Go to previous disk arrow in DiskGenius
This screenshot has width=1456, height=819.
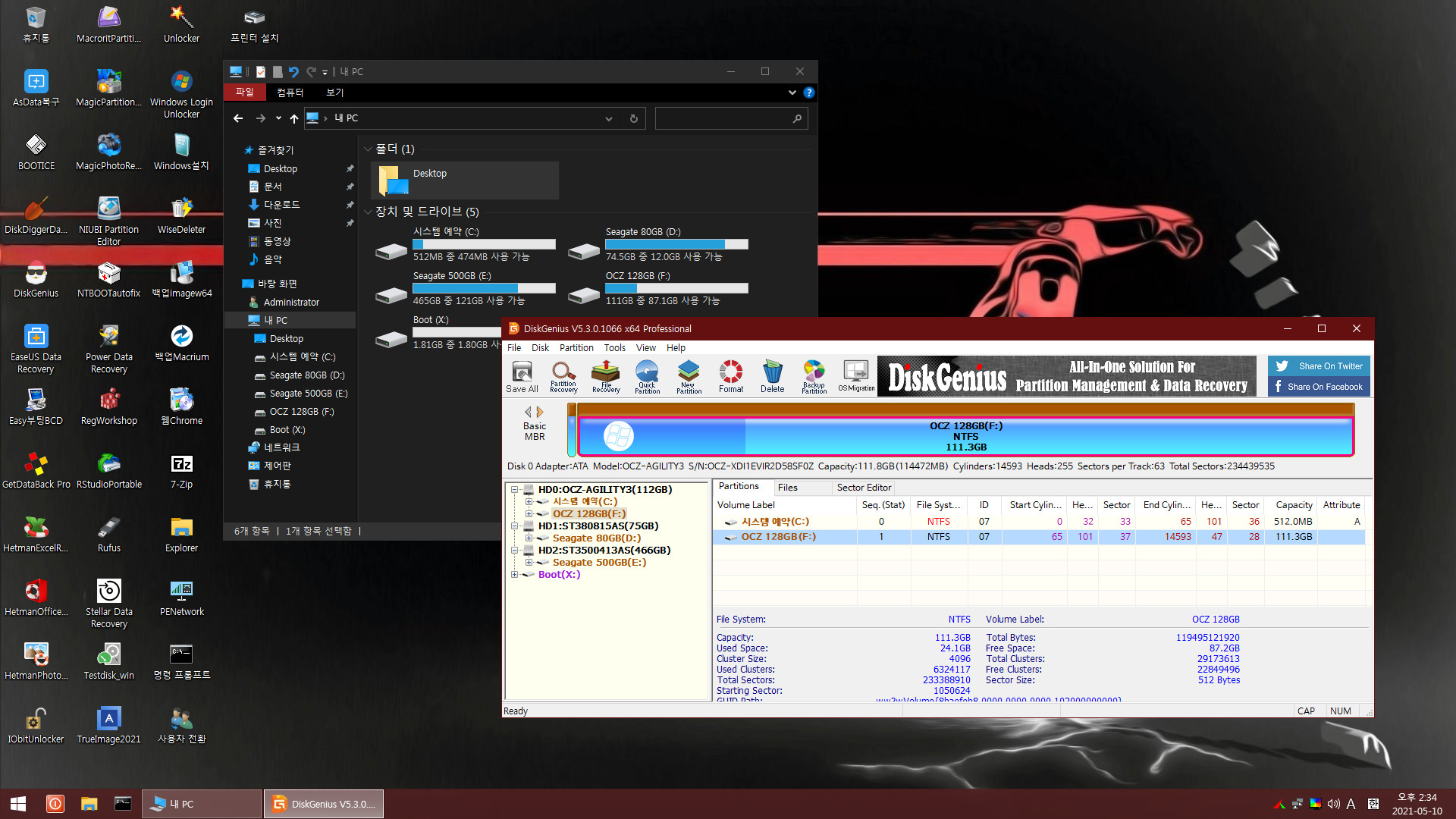coord(529,412)
